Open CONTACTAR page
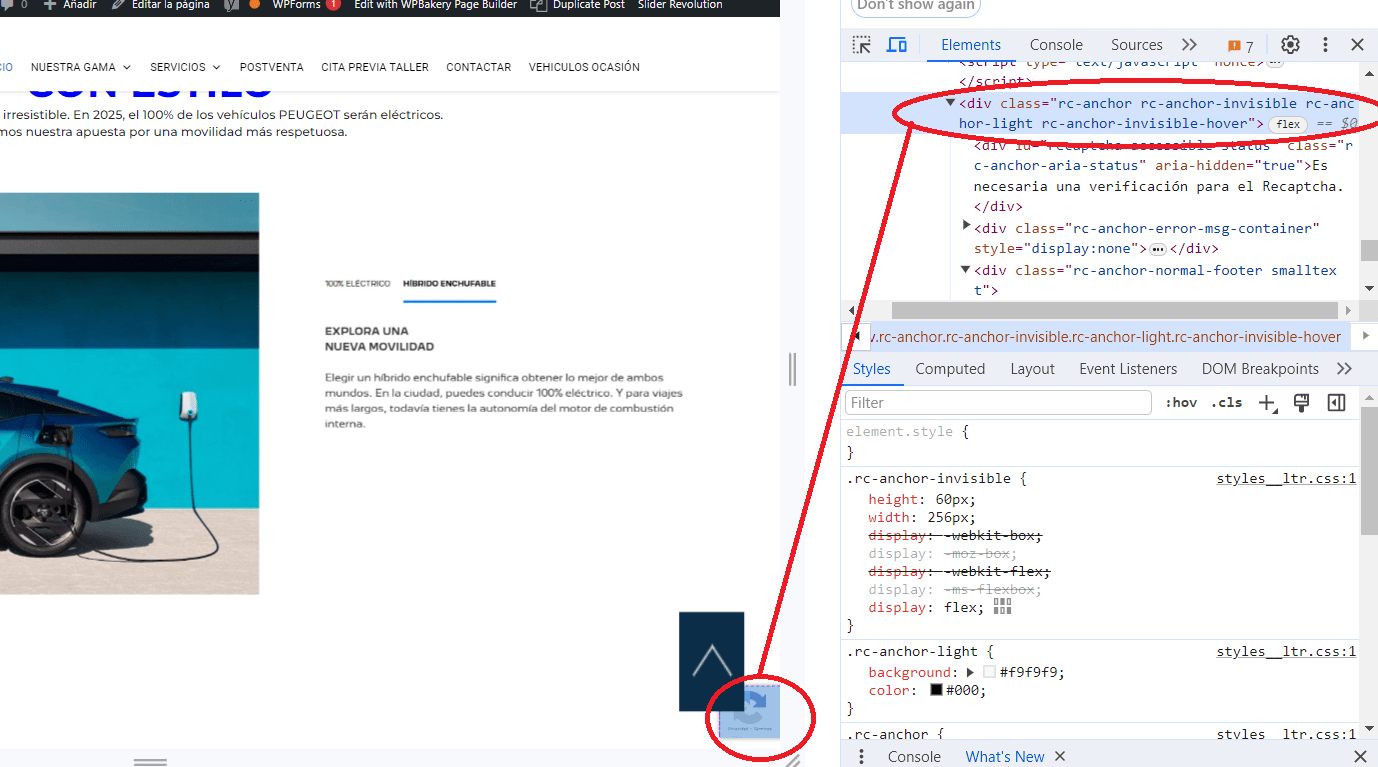This screenshot has height=767, width=1378. pos(478,67)
